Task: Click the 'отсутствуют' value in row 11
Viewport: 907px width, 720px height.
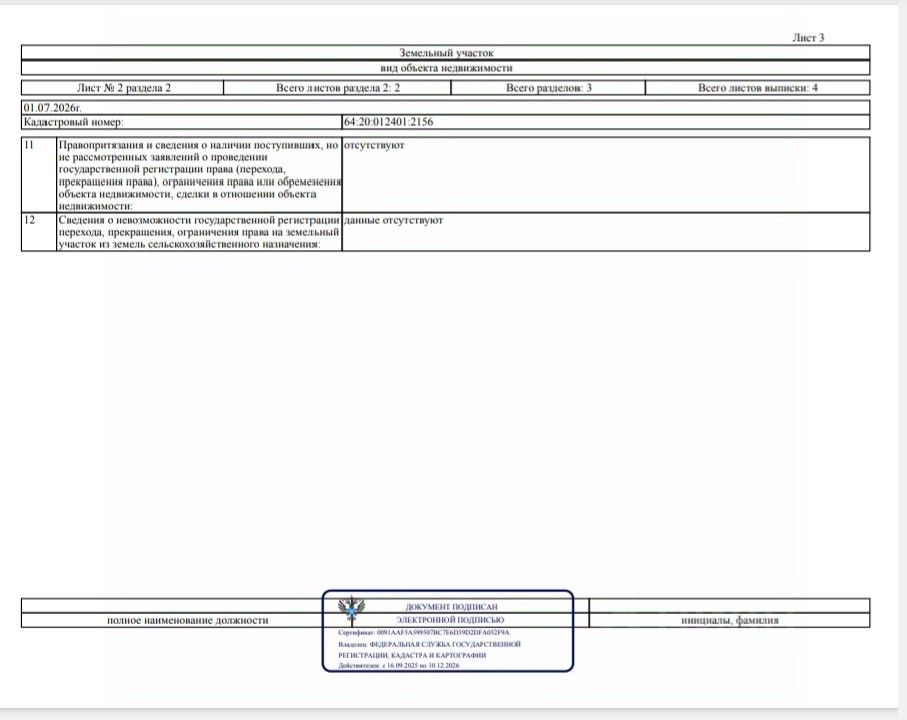Action: (374, 145)
